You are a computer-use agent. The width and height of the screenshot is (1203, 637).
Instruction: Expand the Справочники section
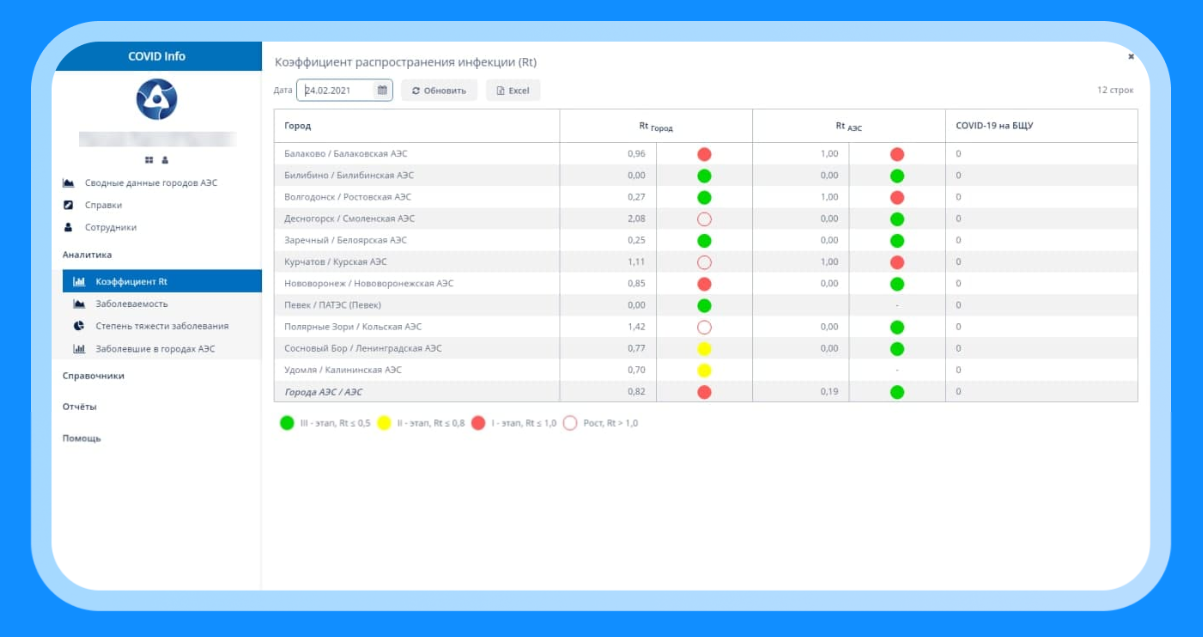(93, 376)
